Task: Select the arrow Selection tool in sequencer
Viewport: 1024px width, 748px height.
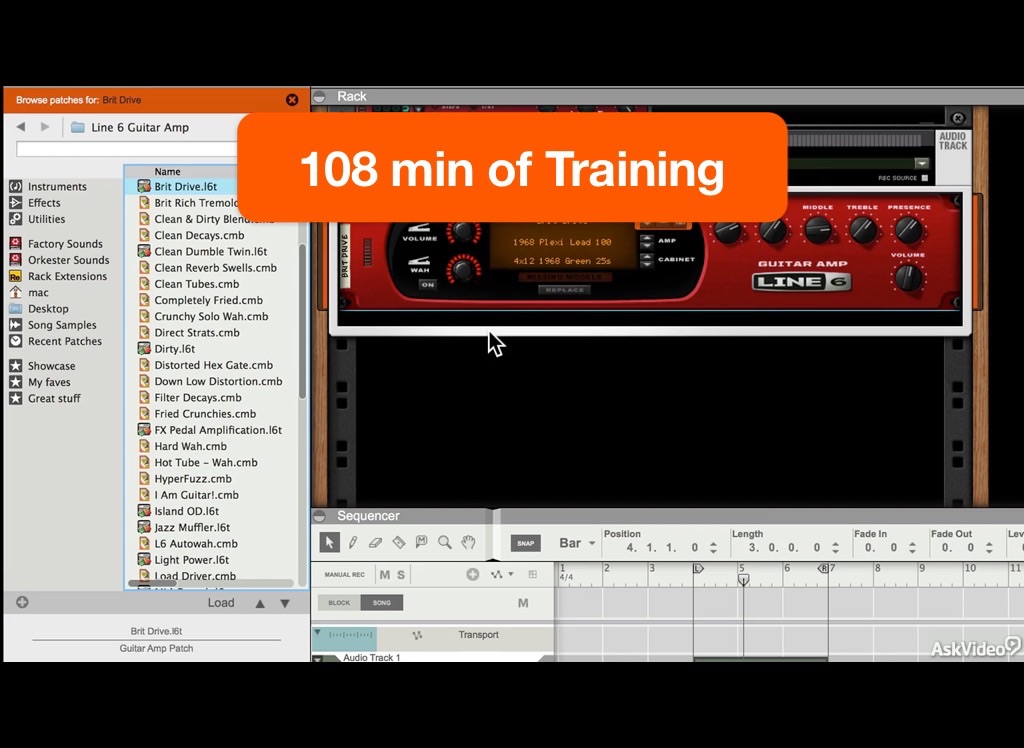Action: 330,542
